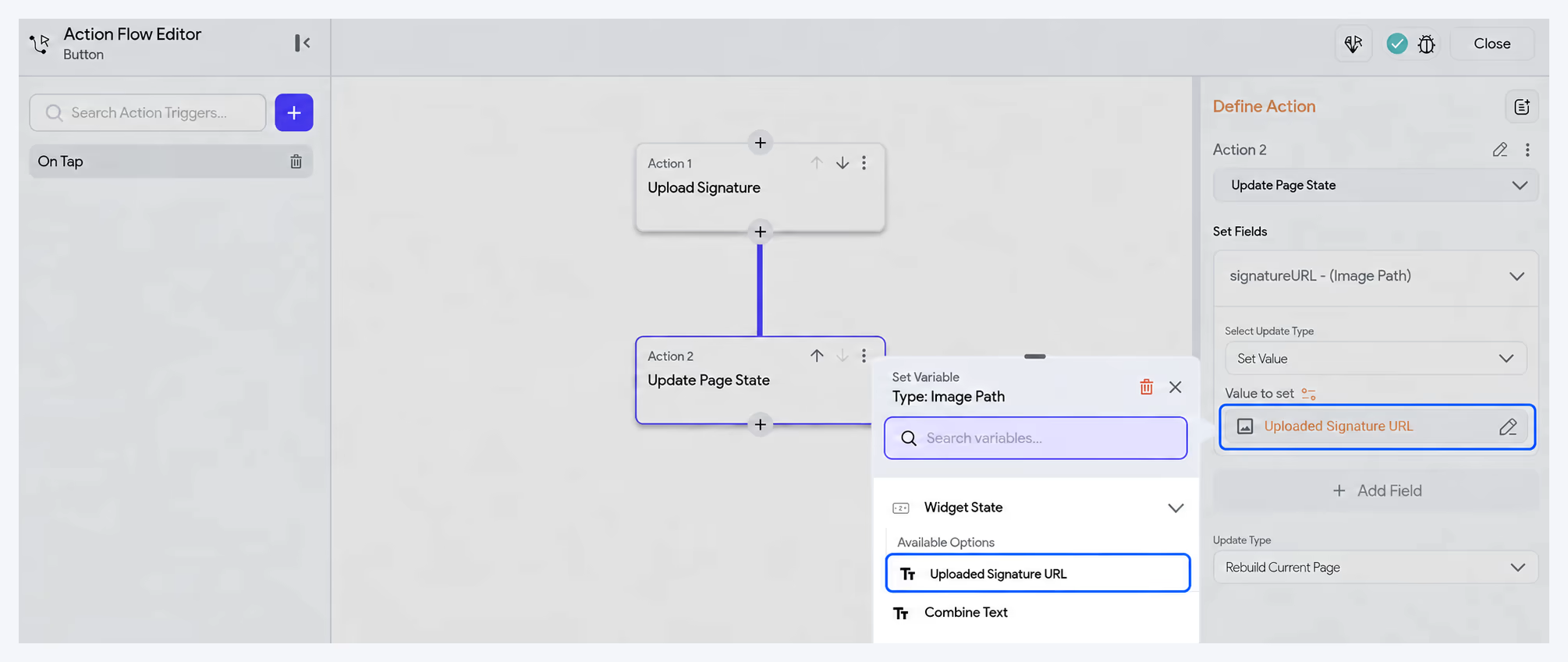The width and height of the screenshot is (1568, 662).
Task: Open the Set Value update type dropdown
Action: coord(1375,359)
